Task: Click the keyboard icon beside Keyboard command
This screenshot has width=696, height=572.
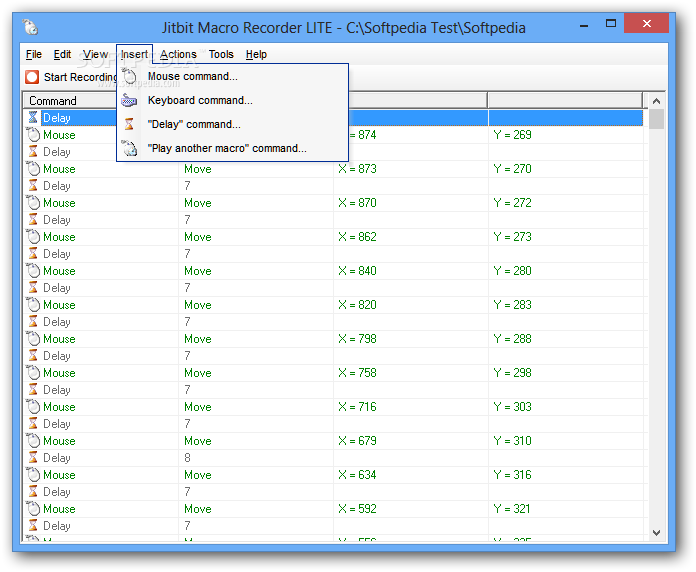Action: coord(129,101)
